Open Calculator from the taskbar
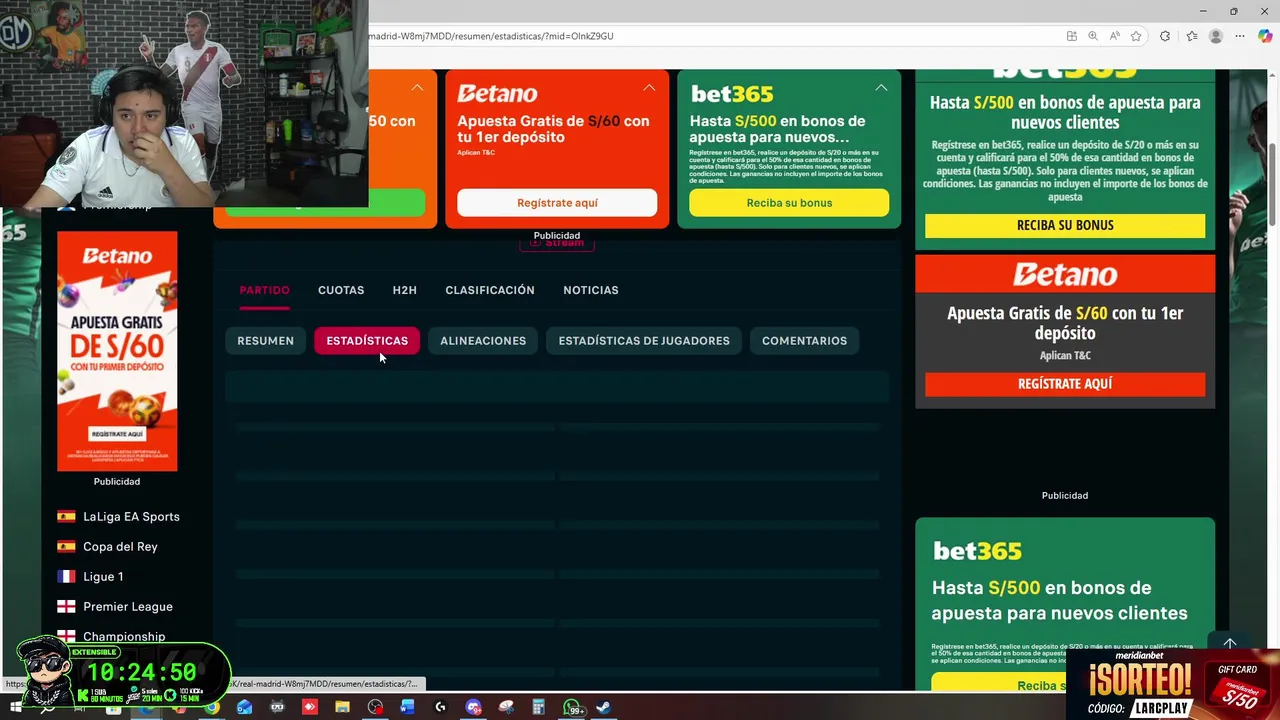1280x720 pixels. pyautogui.click(x=538, y=707)
